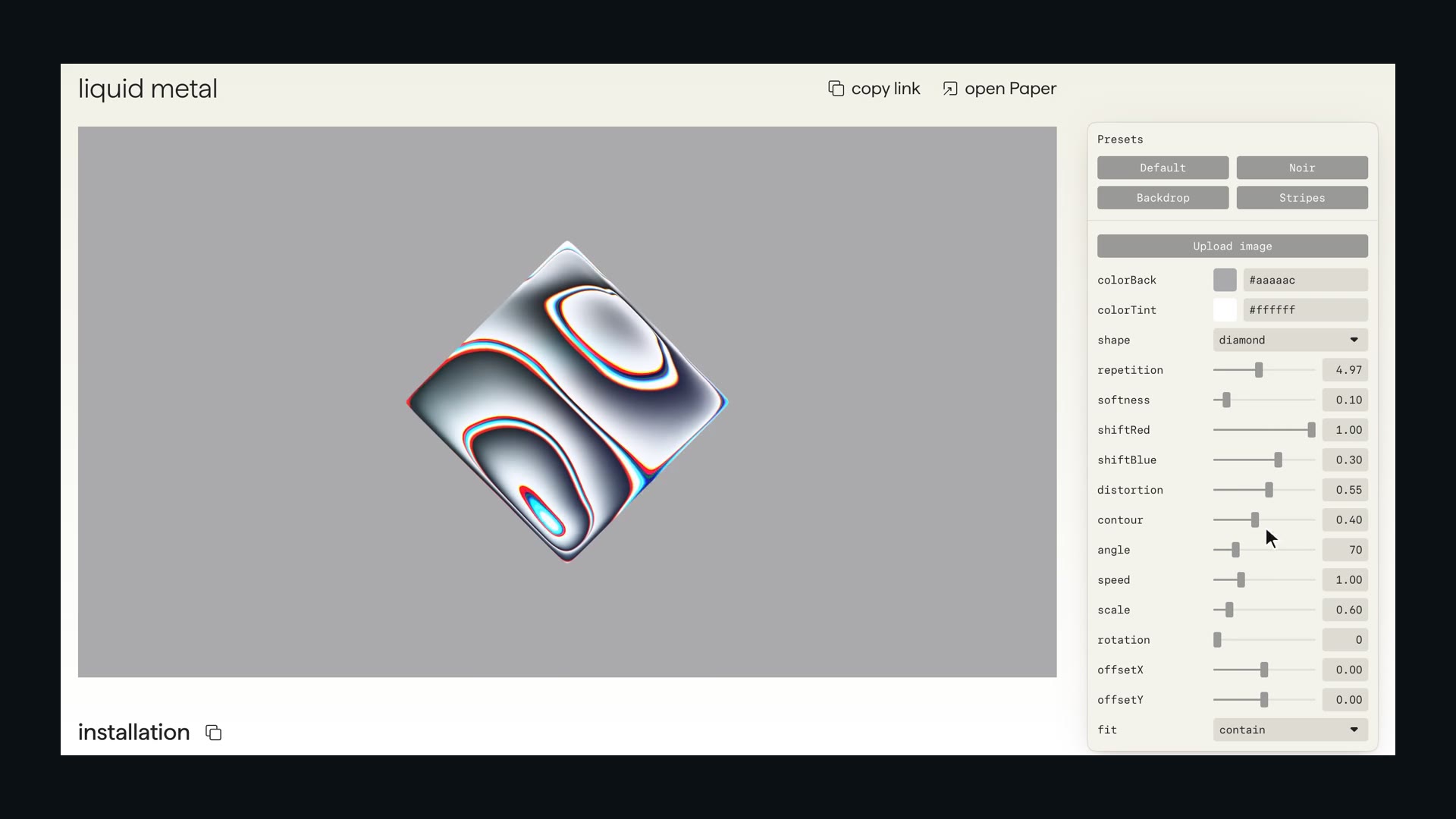
Task: Click the shiftBlue slider handle
Action: click(x=1278, y=460)
